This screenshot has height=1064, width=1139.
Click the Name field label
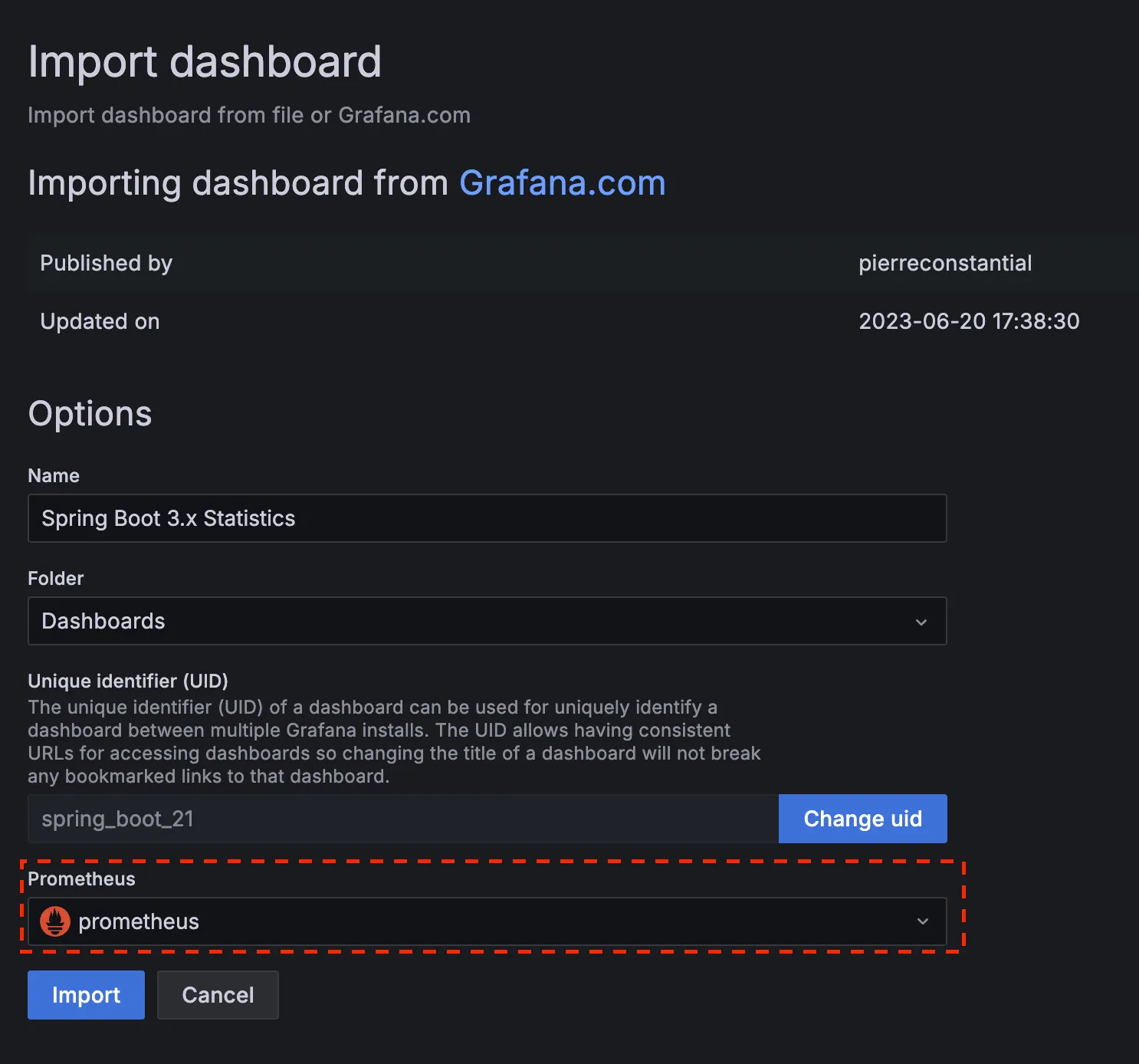tap(54, 475)
